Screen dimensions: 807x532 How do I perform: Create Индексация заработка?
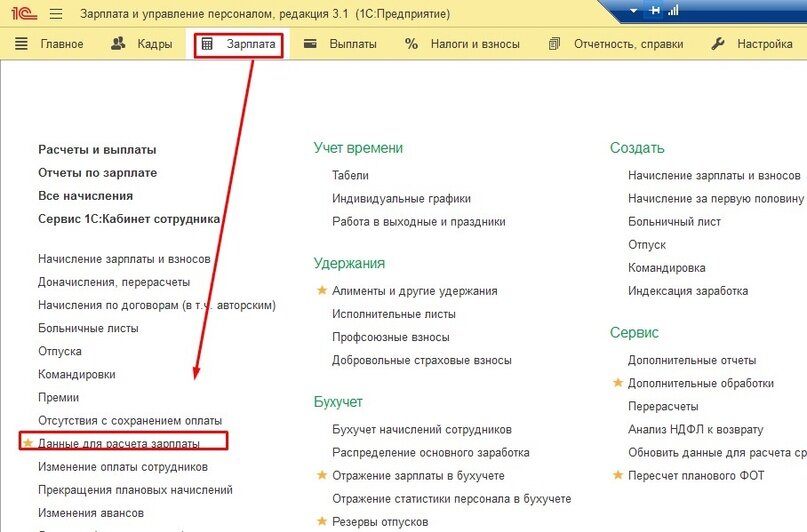688,291
